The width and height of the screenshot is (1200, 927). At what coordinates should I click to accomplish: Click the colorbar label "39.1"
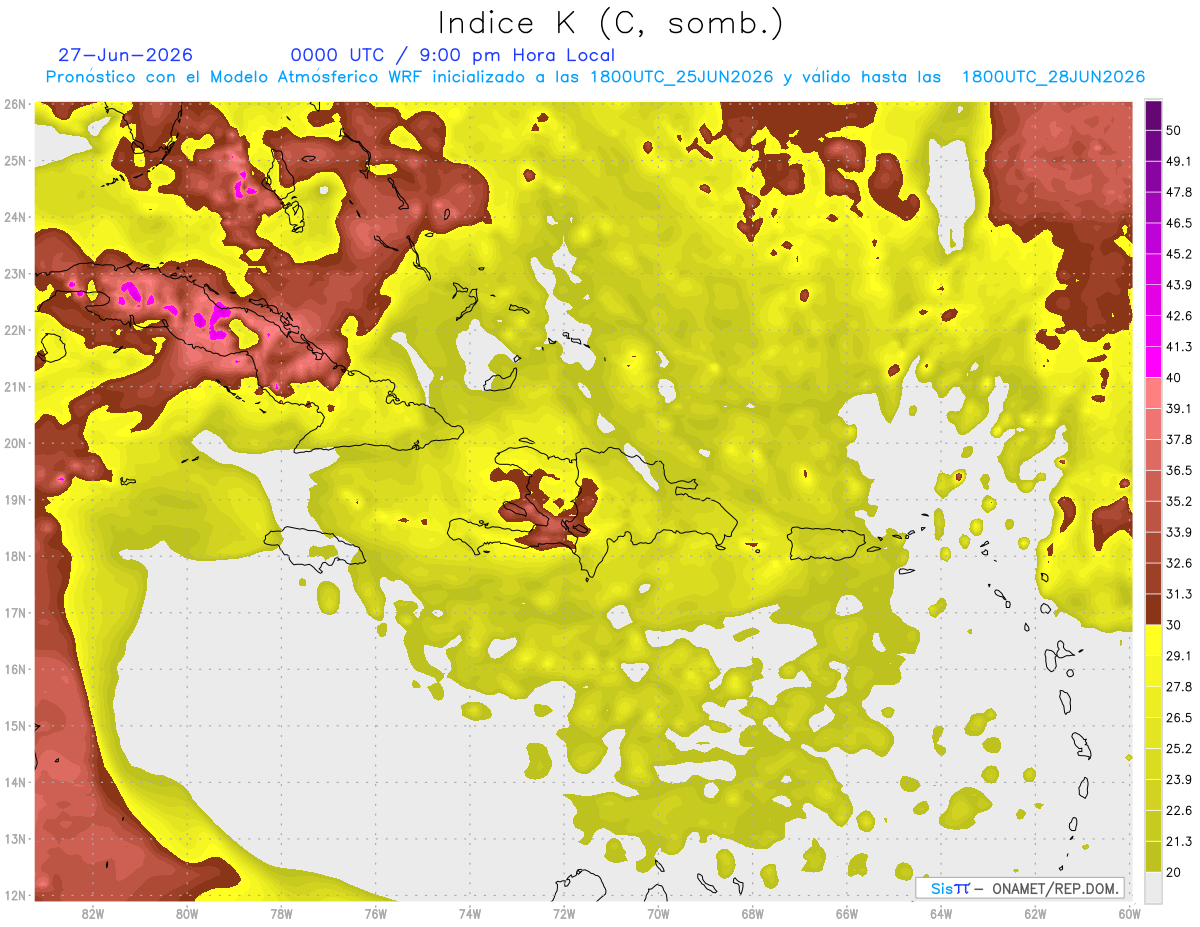point(1179,408)
